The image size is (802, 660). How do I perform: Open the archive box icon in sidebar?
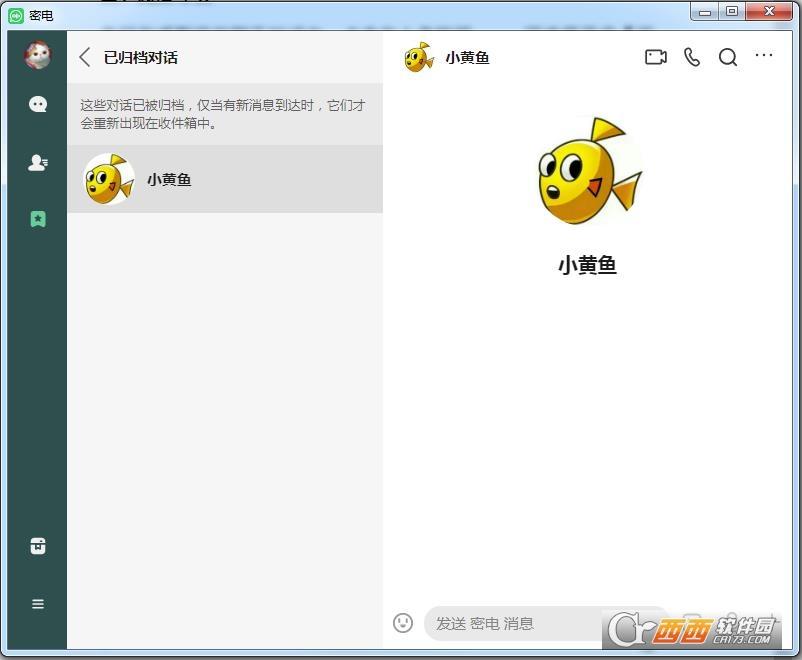38,546
